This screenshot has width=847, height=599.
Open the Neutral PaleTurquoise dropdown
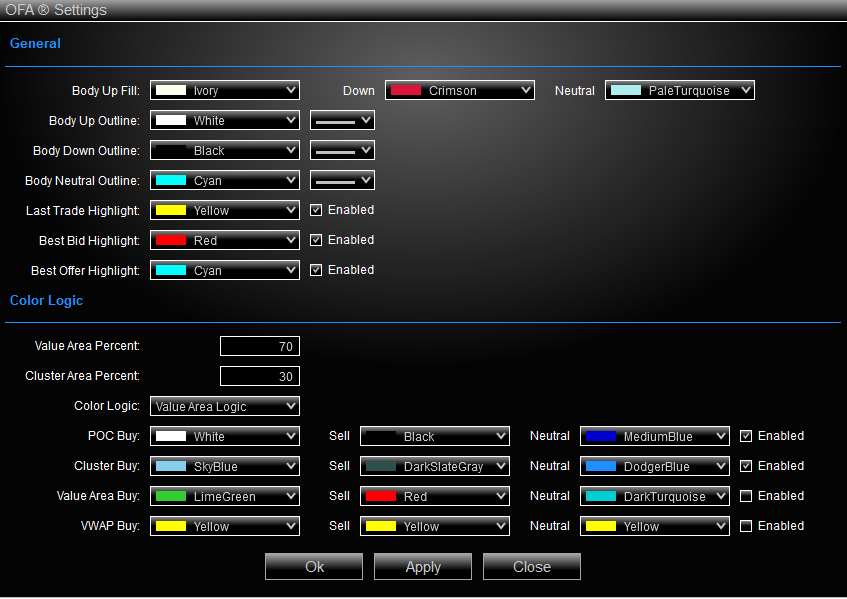coord(680,90)
